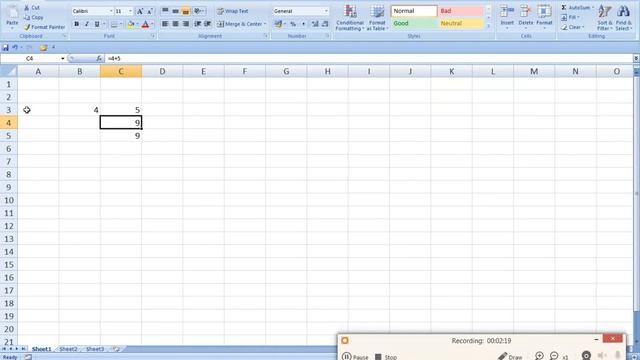This screenshot has width=640, height=360.
Task: Apply the Bad cell style
Action: point(460,11)
